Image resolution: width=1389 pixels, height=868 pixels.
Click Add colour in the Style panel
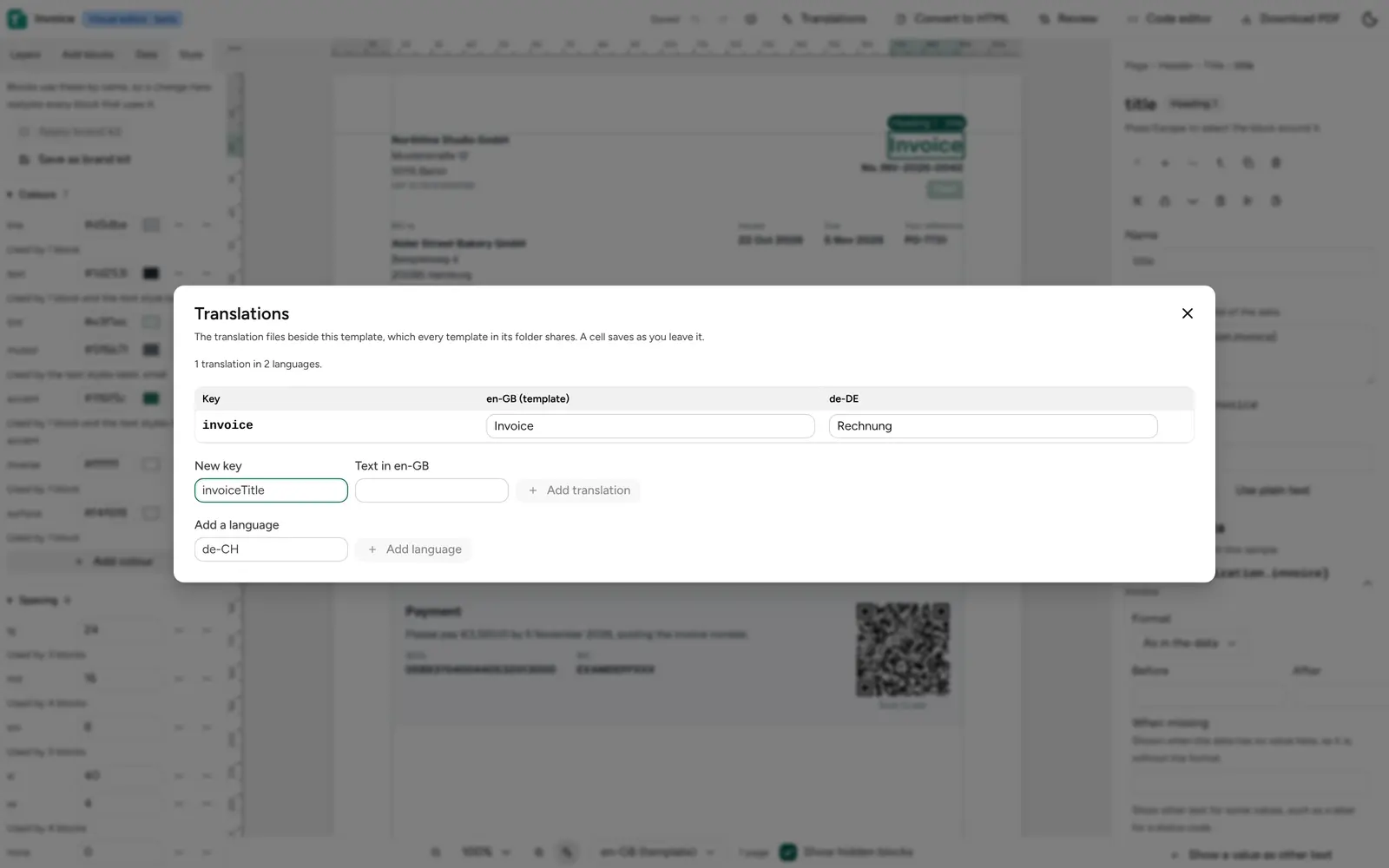coord(115,562)
